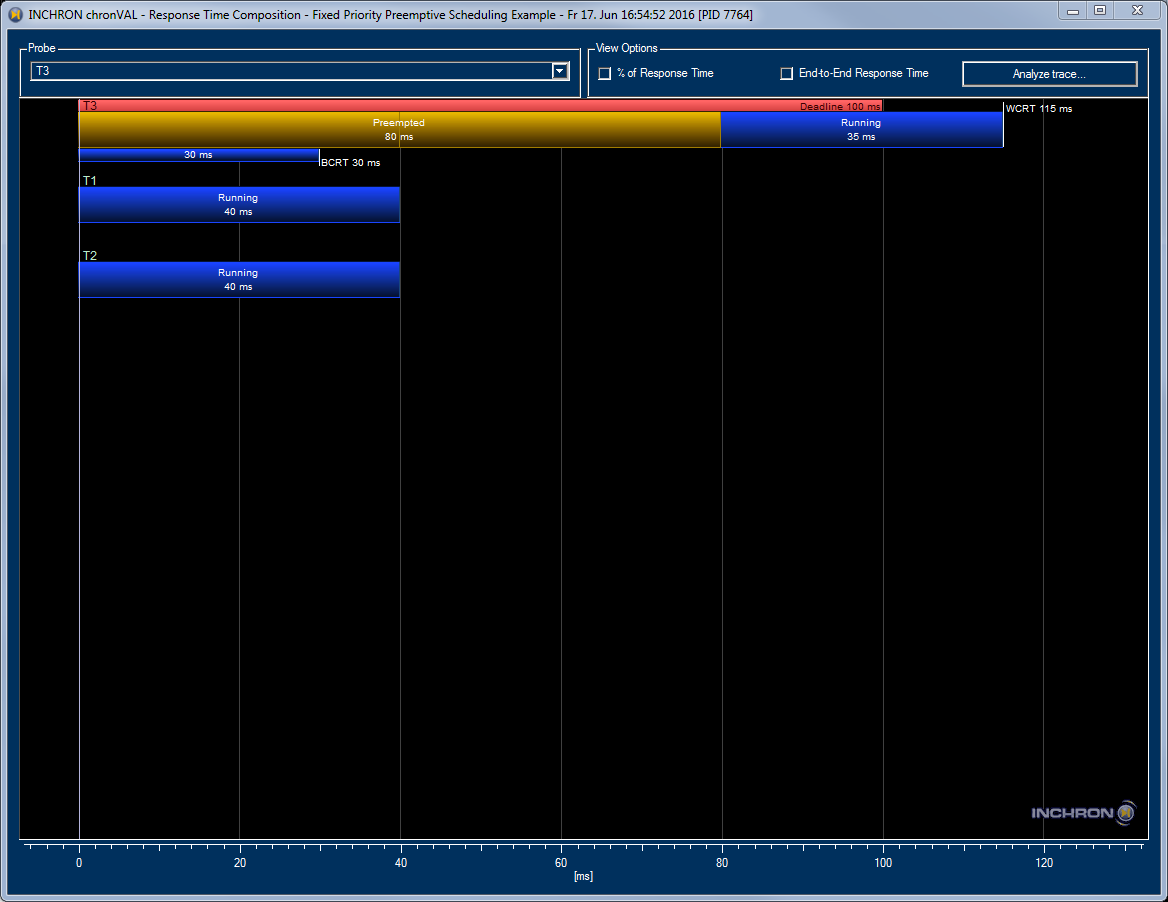Click the 60 tick label on time axis

tap(561, 863)
